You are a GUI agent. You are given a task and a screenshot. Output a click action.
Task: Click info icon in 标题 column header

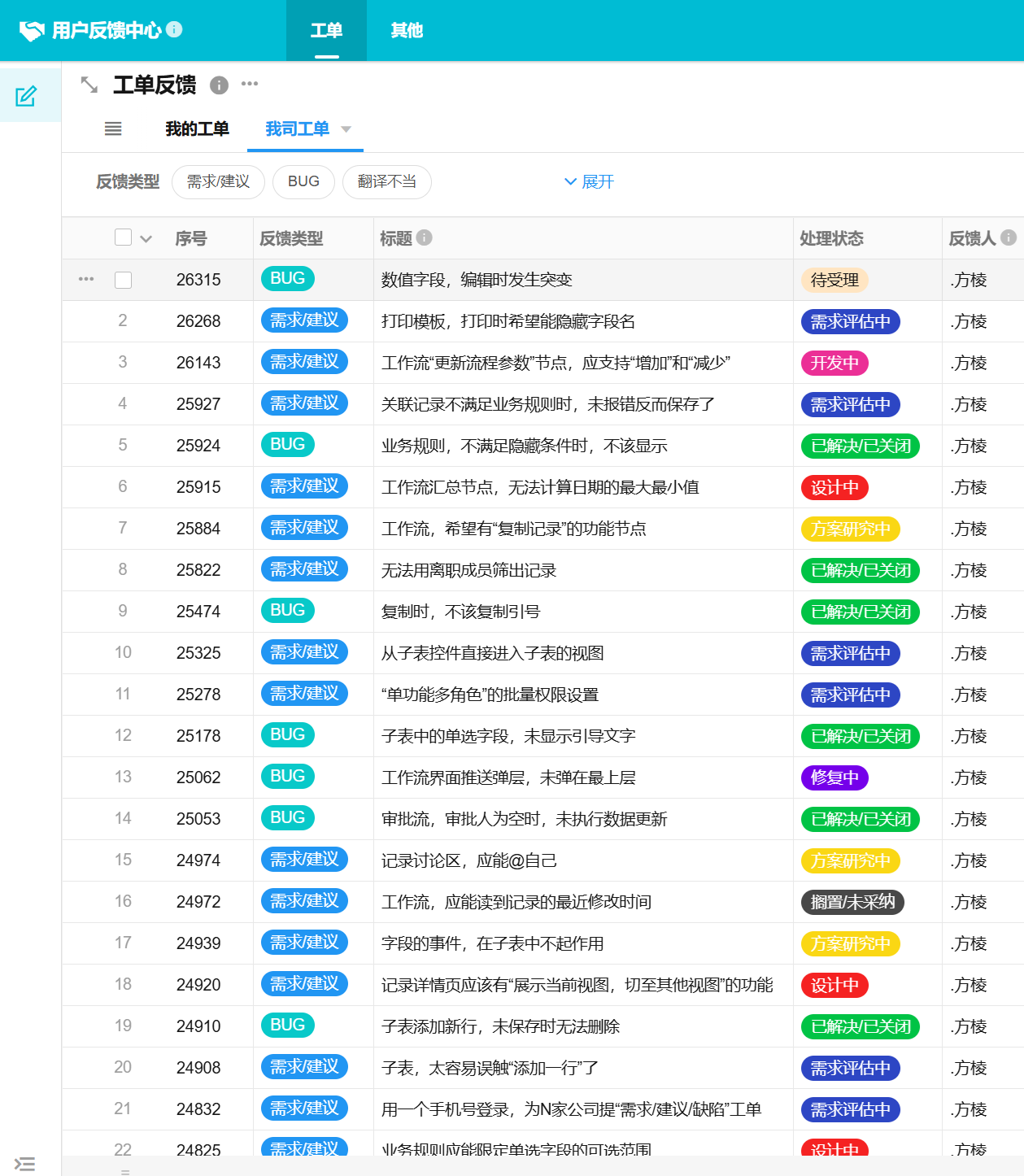424,237
